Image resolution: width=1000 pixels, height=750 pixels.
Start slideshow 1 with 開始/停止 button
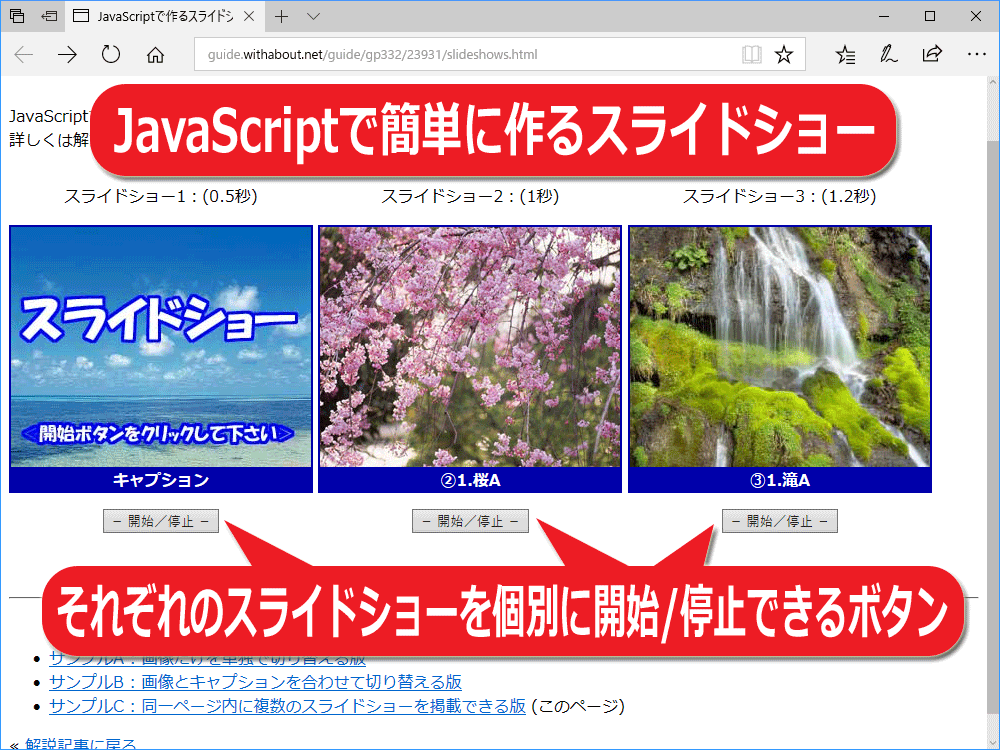[x=161, y=521]
